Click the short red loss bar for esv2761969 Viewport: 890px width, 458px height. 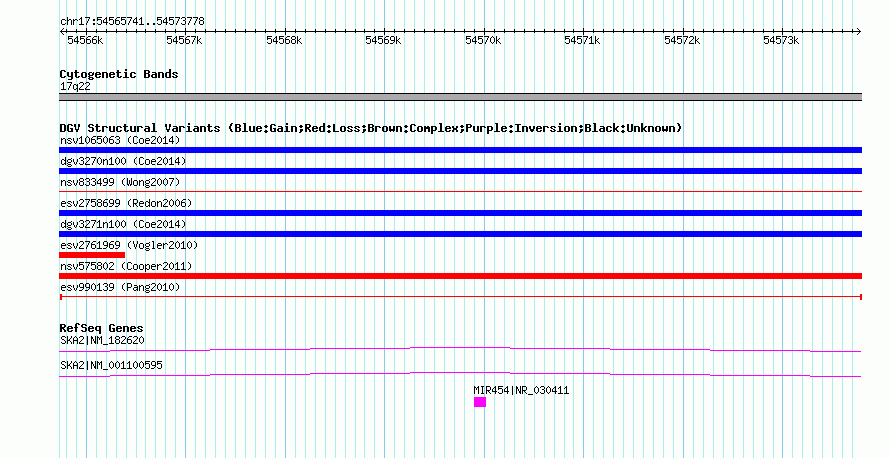coord(92,255)
